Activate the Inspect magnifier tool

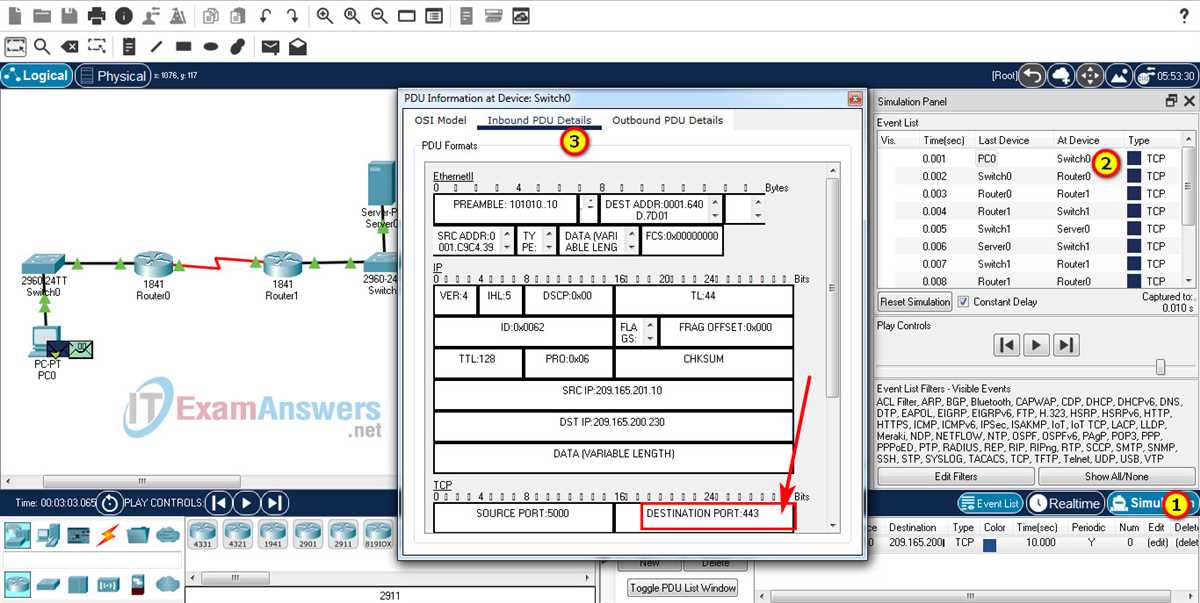pos(42,46)
